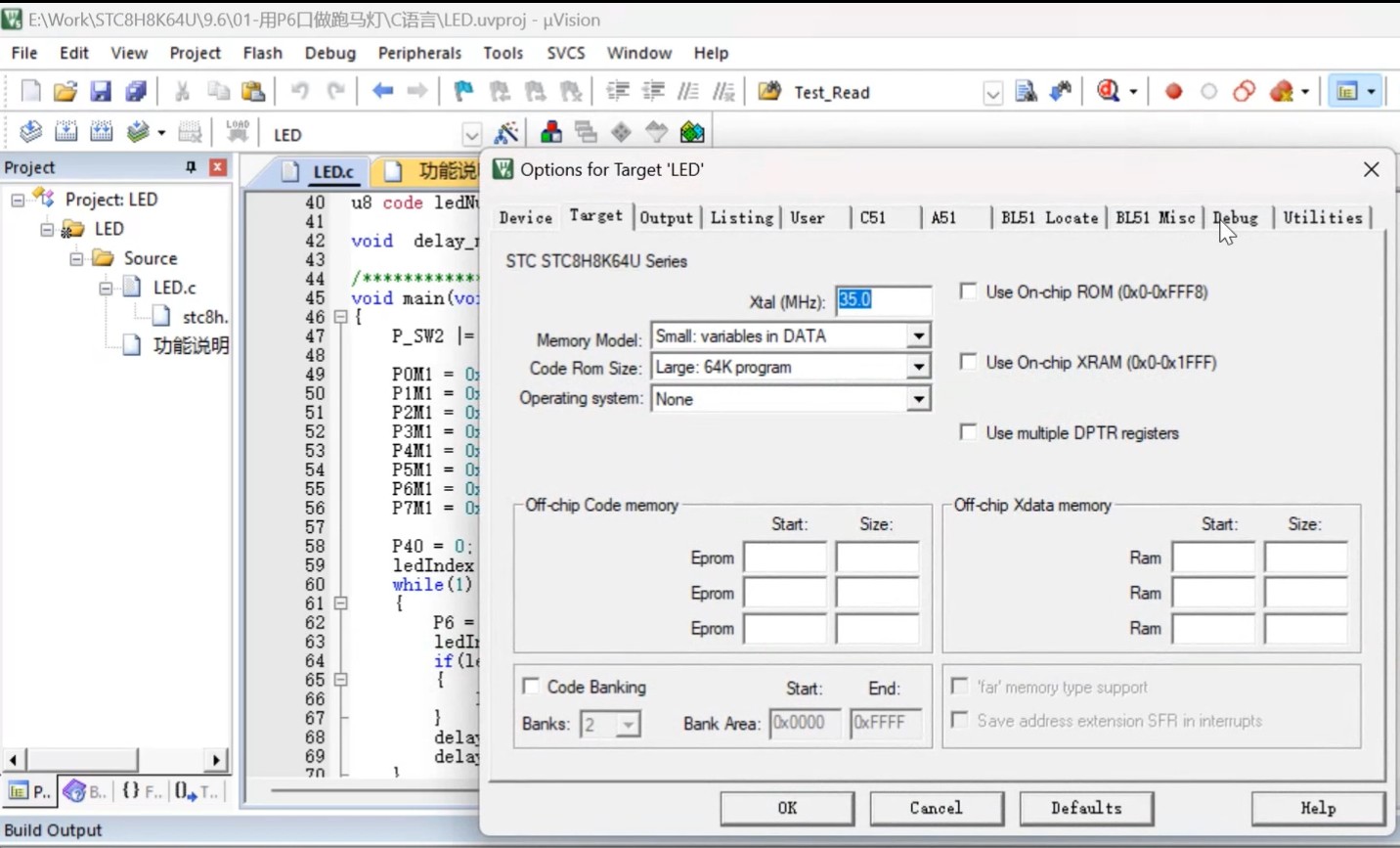Switch to the Utilities tab
Screen dimensions: 1400x848
[1323, 217]
